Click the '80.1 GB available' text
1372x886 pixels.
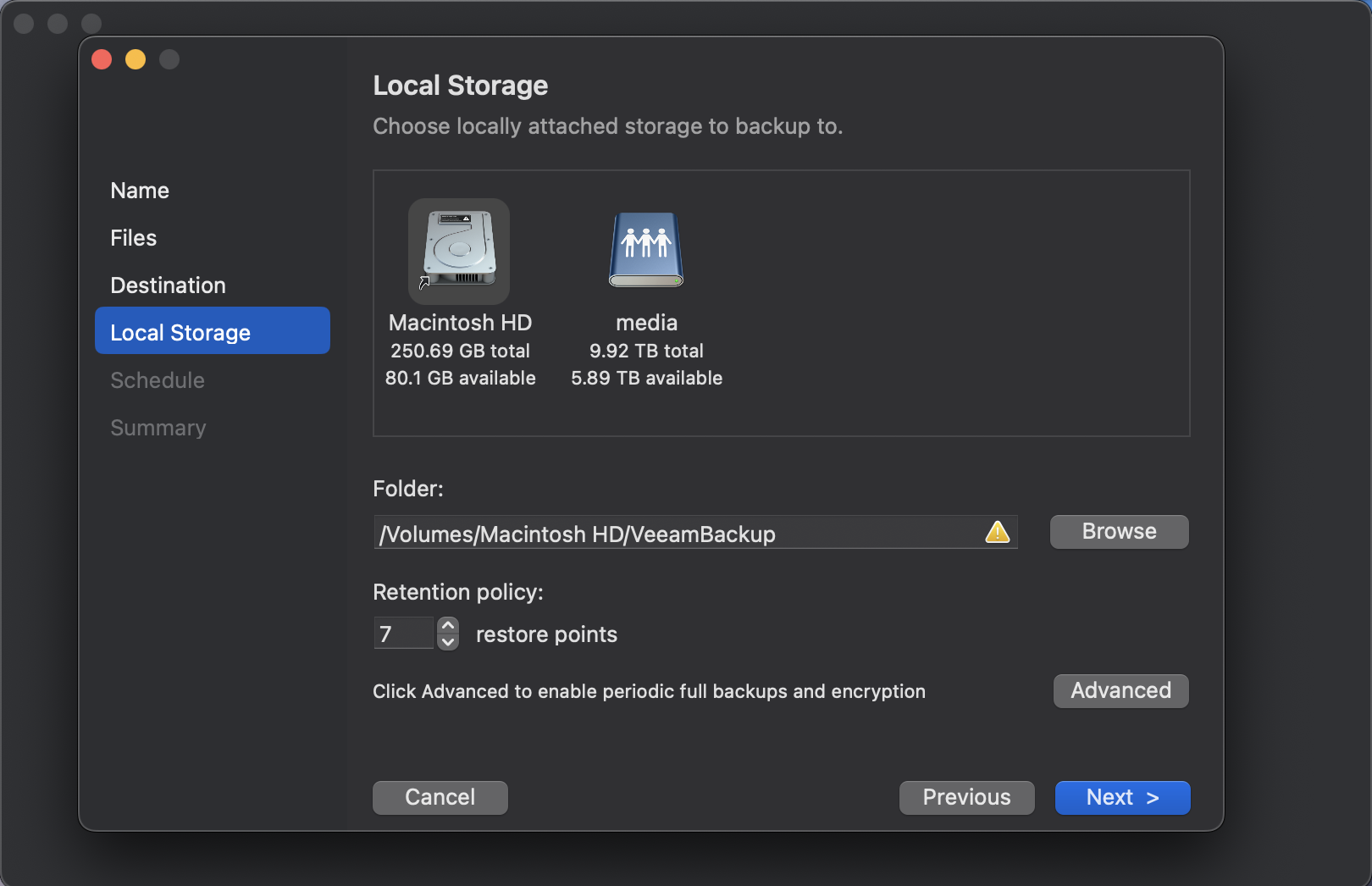click(460, 378)
